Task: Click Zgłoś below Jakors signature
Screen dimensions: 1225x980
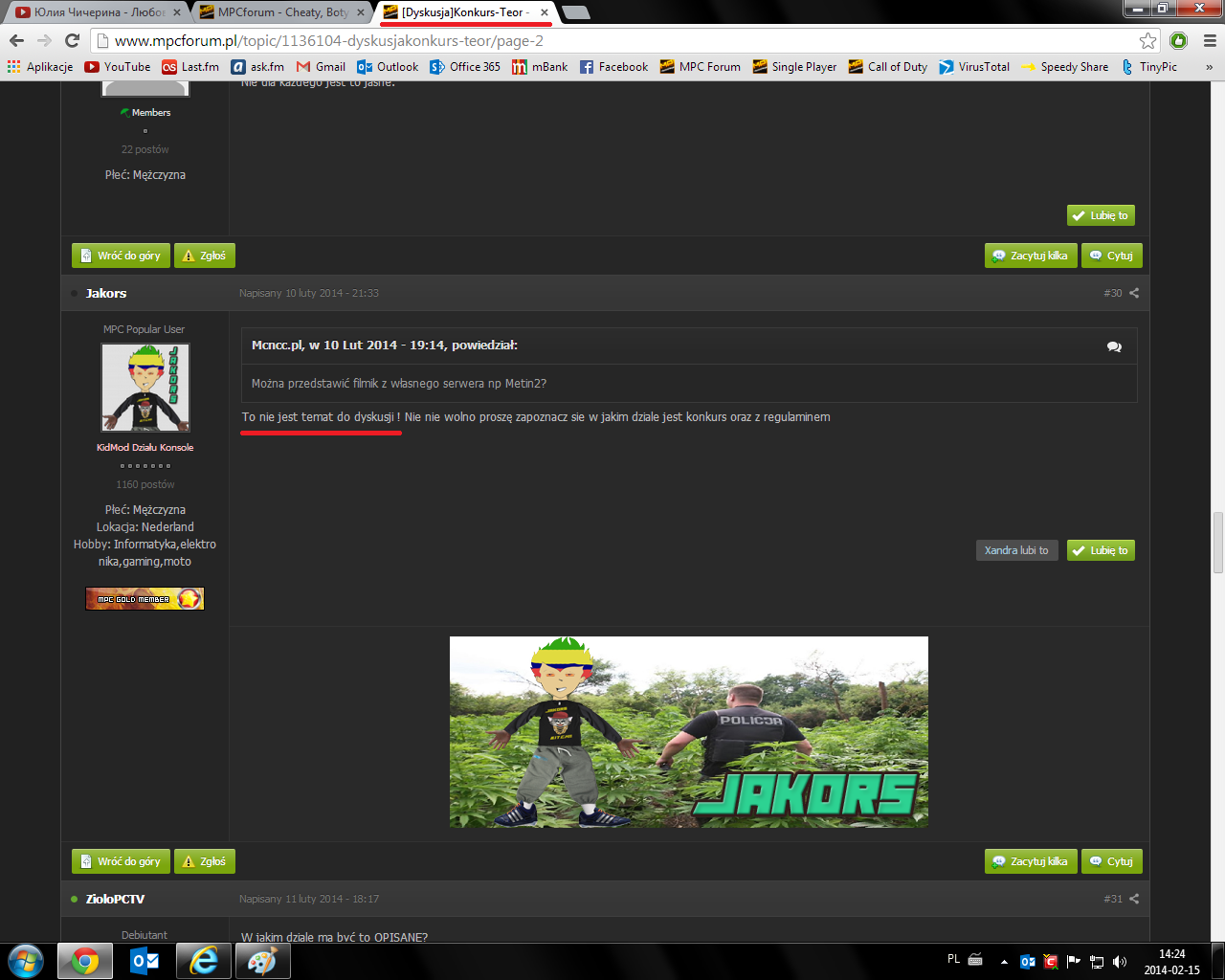Action: coord(205,861)
